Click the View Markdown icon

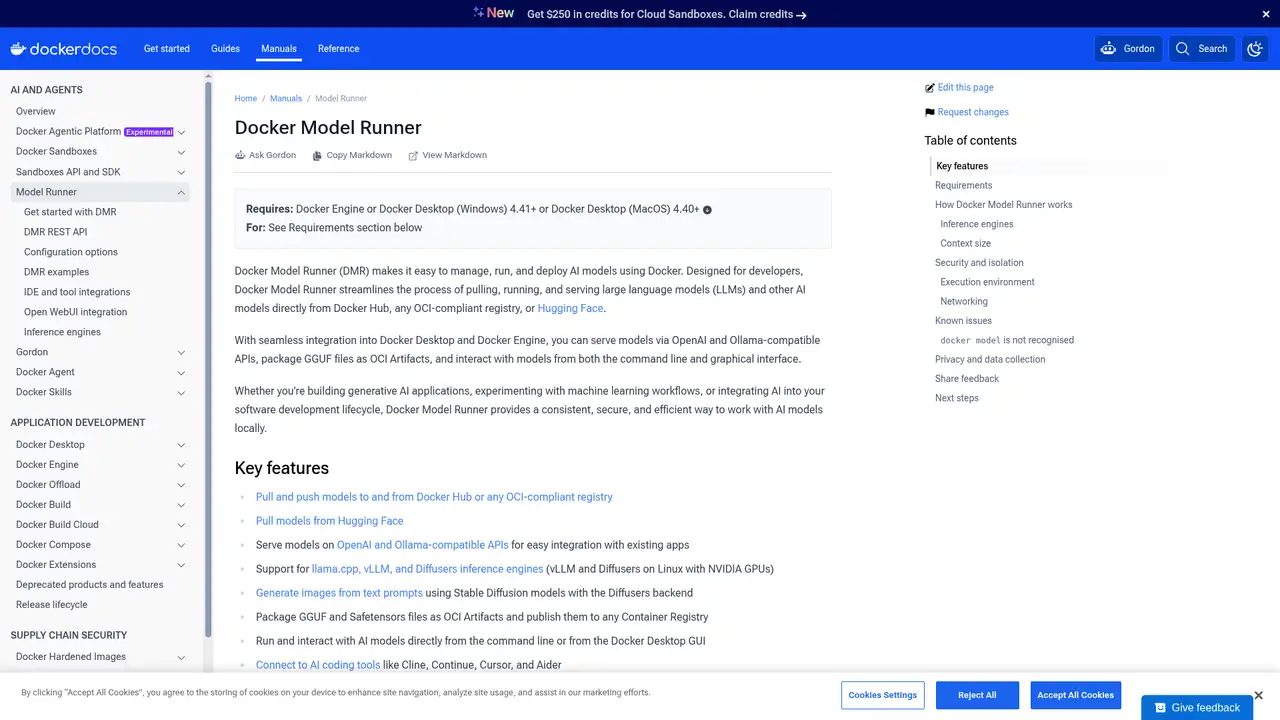(413, 156)
